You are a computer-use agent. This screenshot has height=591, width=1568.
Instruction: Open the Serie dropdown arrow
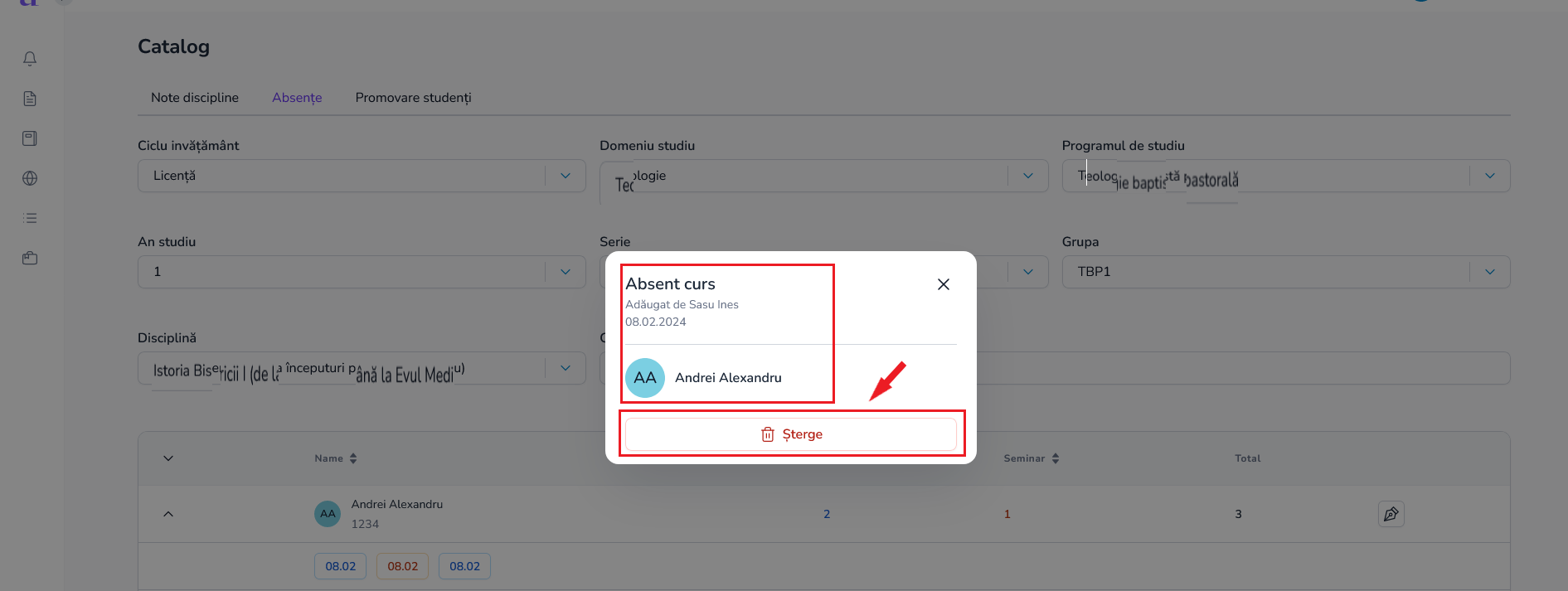point(1028,272)
